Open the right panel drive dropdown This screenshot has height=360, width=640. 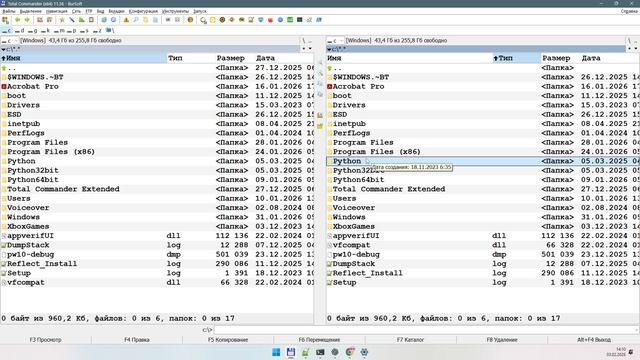335,40
